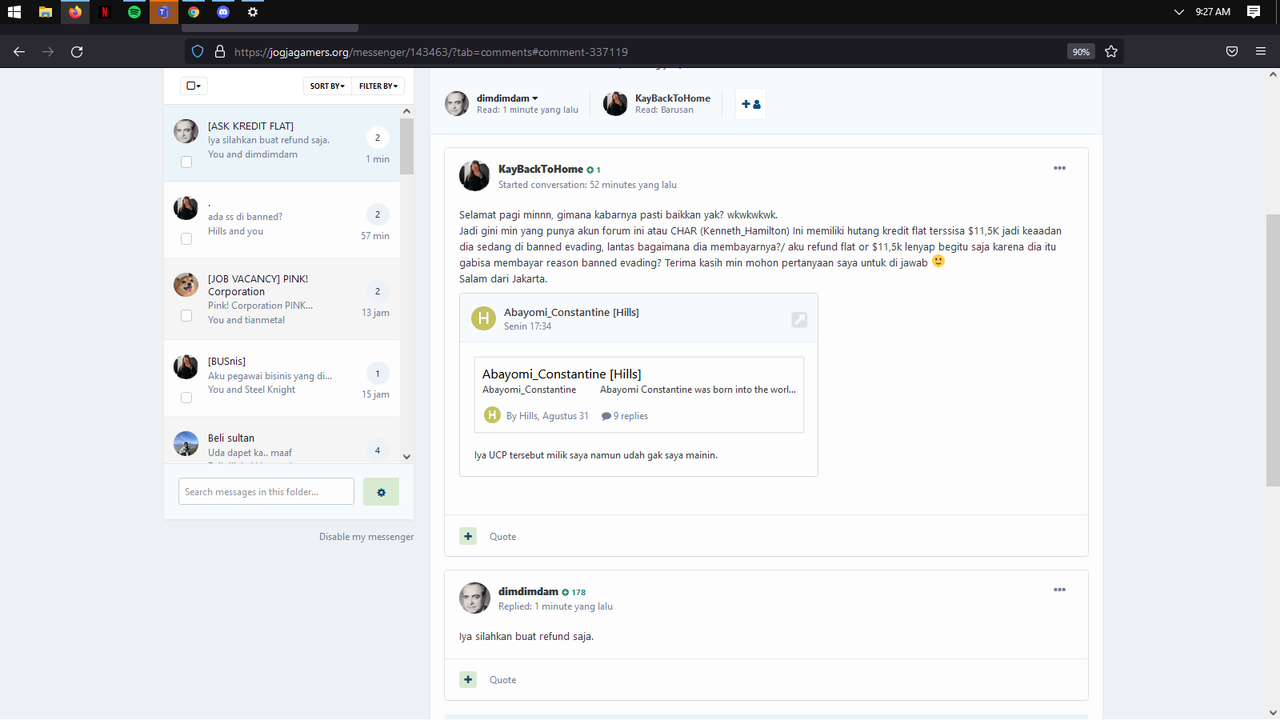Open Windows Start menu

15,12
